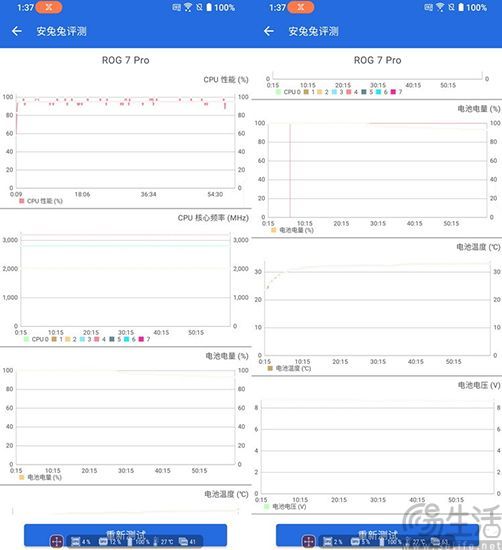Tap the silent-mode bell icon in the right status bar

(x=451, y=7)
